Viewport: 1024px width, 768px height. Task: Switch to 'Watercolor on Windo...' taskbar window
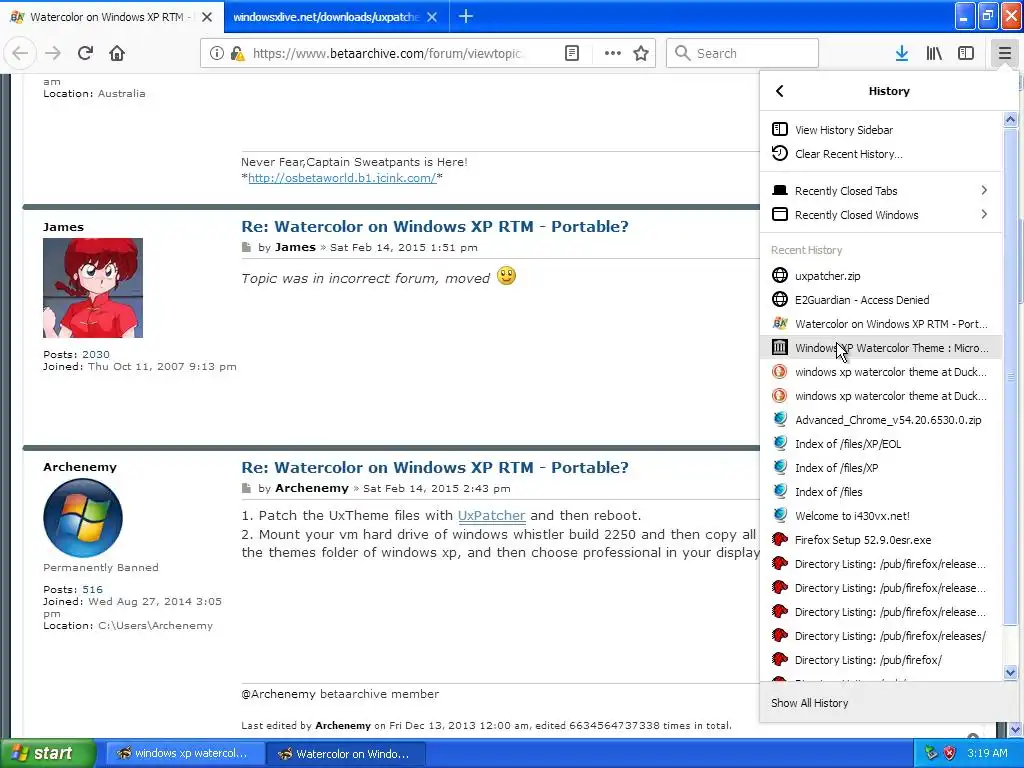point(346,753)
